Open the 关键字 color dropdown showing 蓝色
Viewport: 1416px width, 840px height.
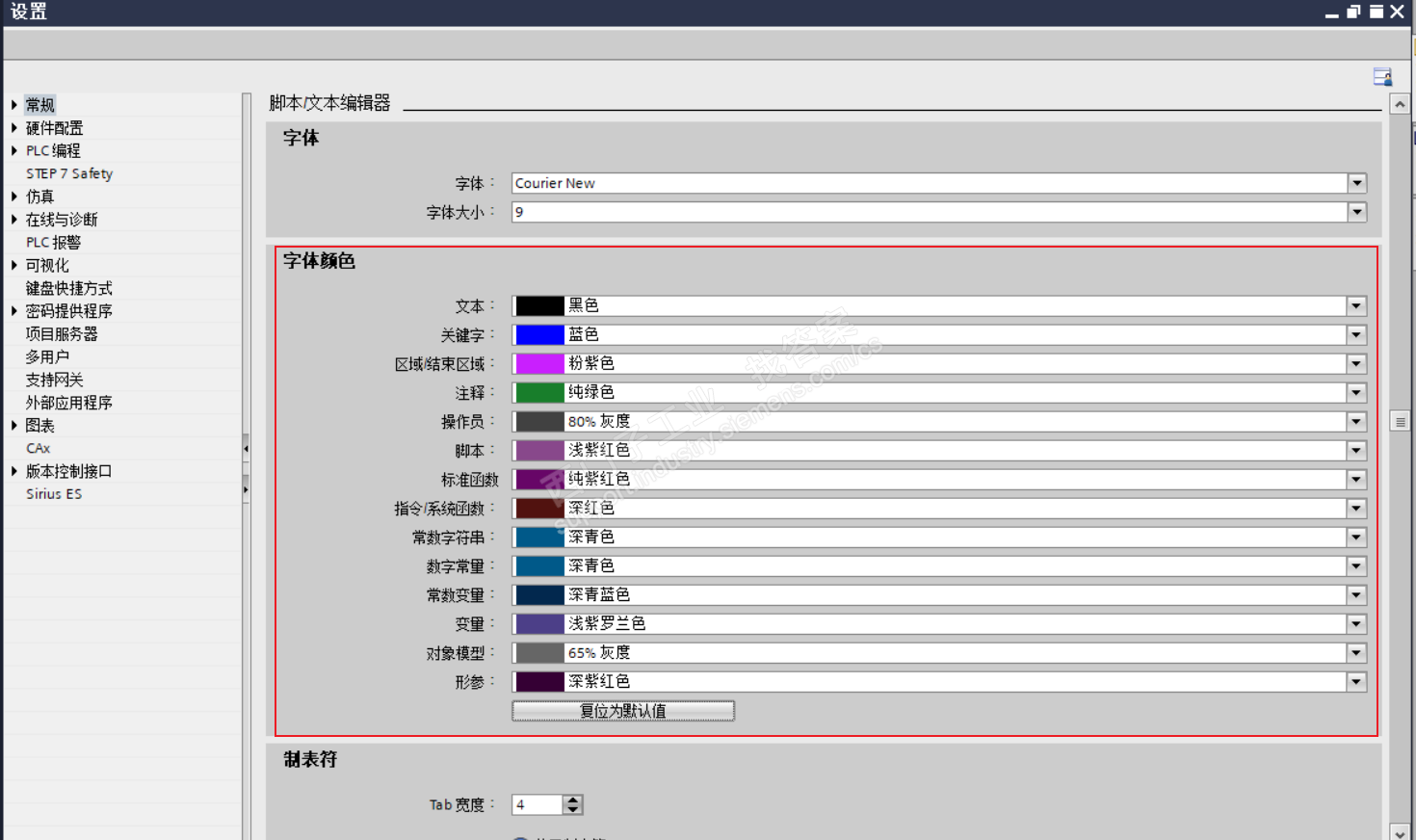click(1356, 335)
